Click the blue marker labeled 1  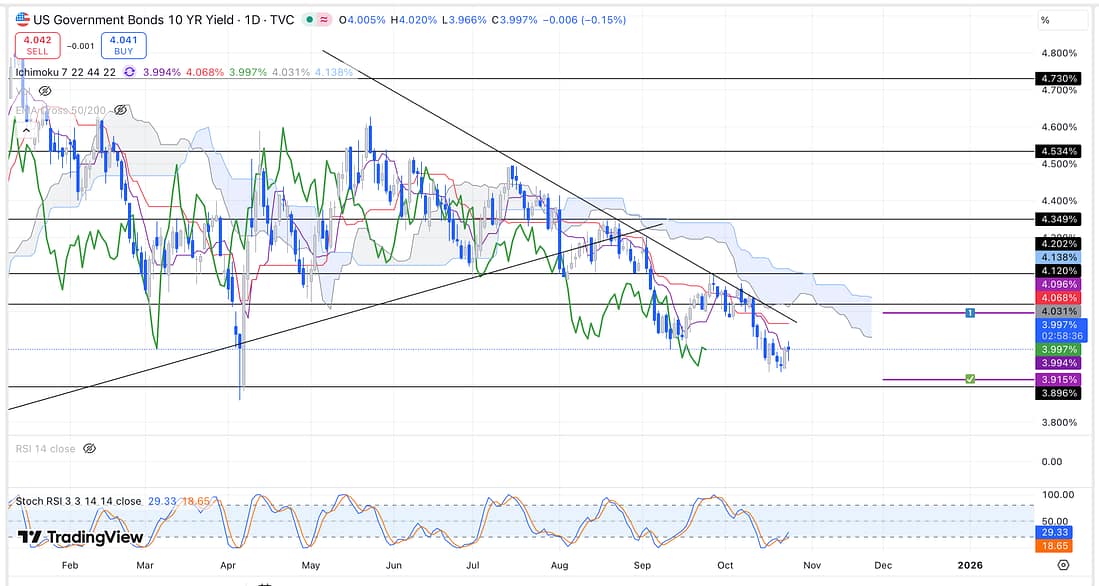[x=970, y=313]
